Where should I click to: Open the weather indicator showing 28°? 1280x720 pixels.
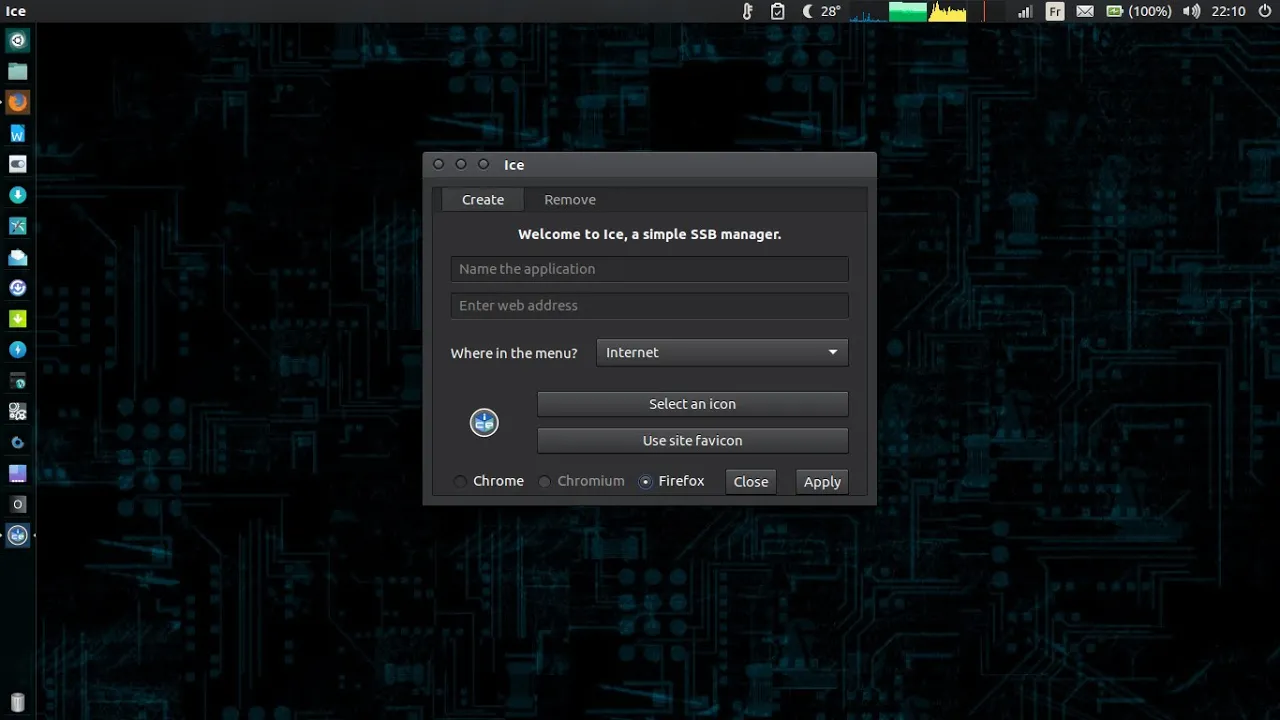[822, 11]
